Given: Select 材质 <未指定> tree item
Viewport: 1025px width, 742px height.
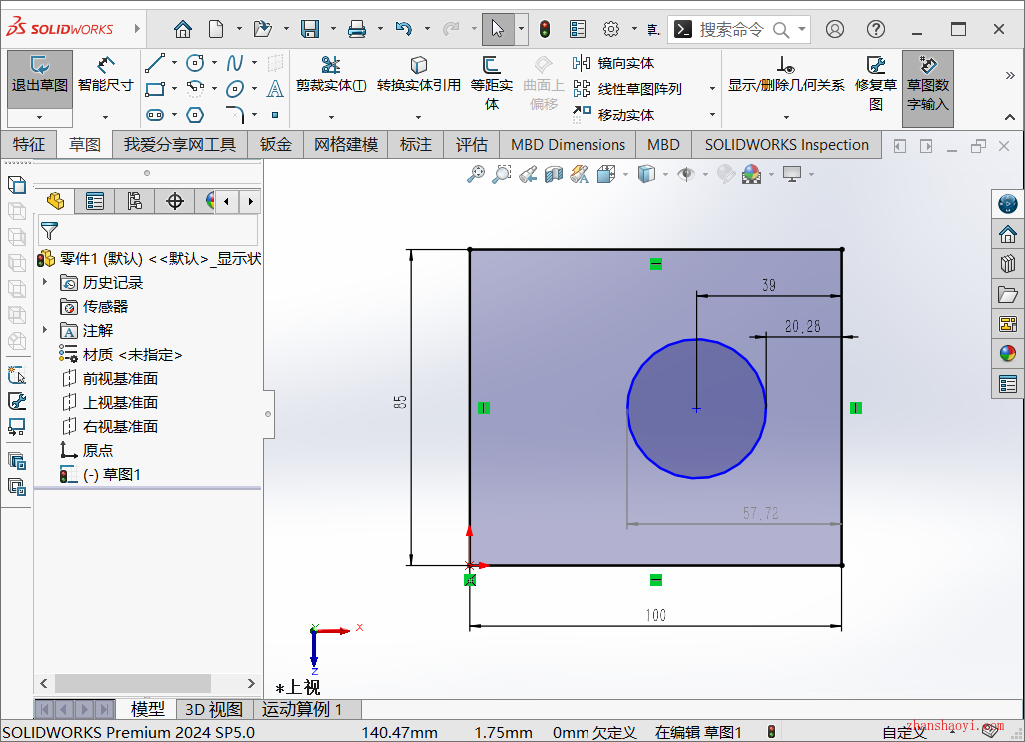Looking at the screenshot, I should [121, 354].
